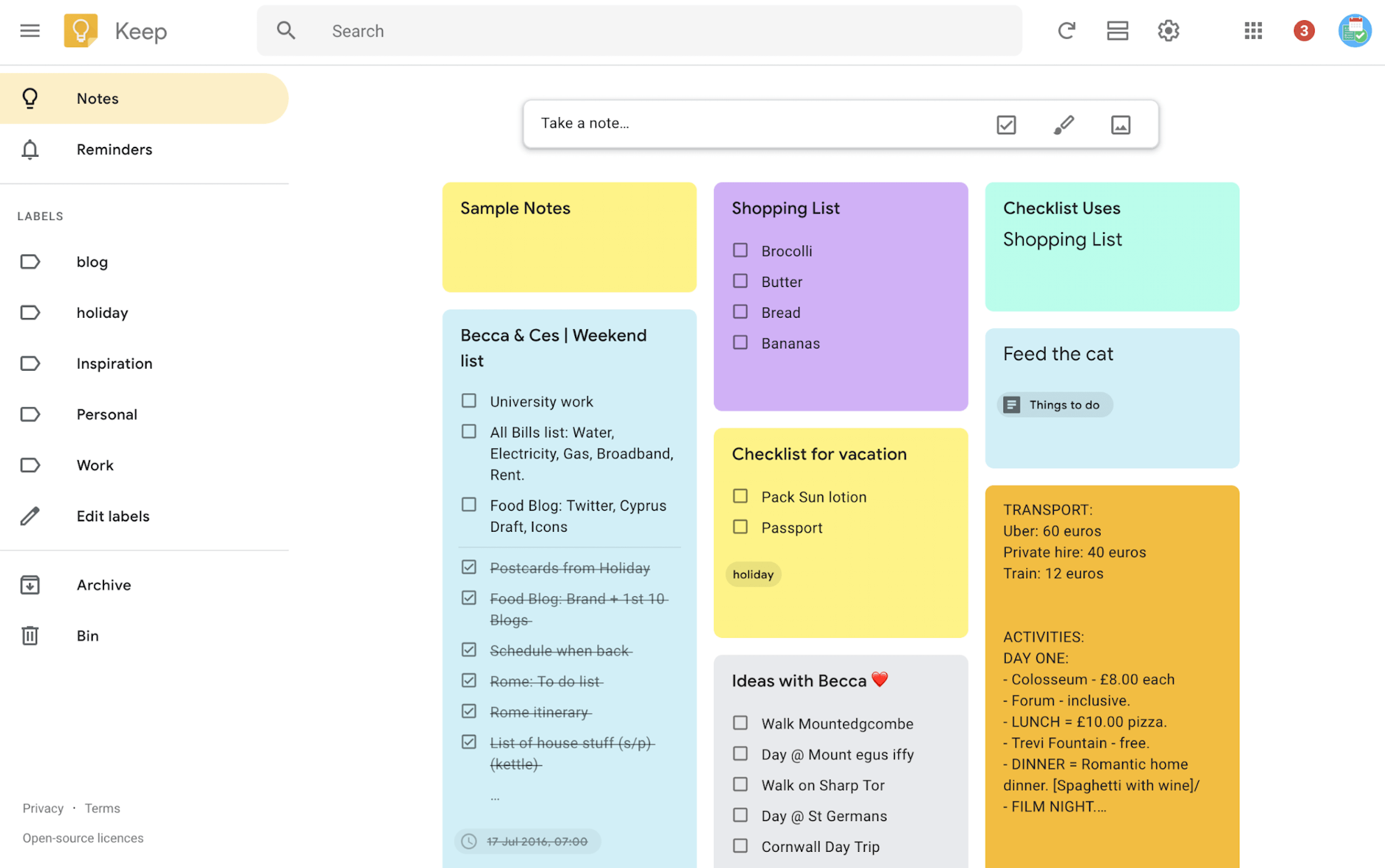This screenshot has height=868, width=1385.
Task: Click the search icon in toolbar
Action: [285, 30]
